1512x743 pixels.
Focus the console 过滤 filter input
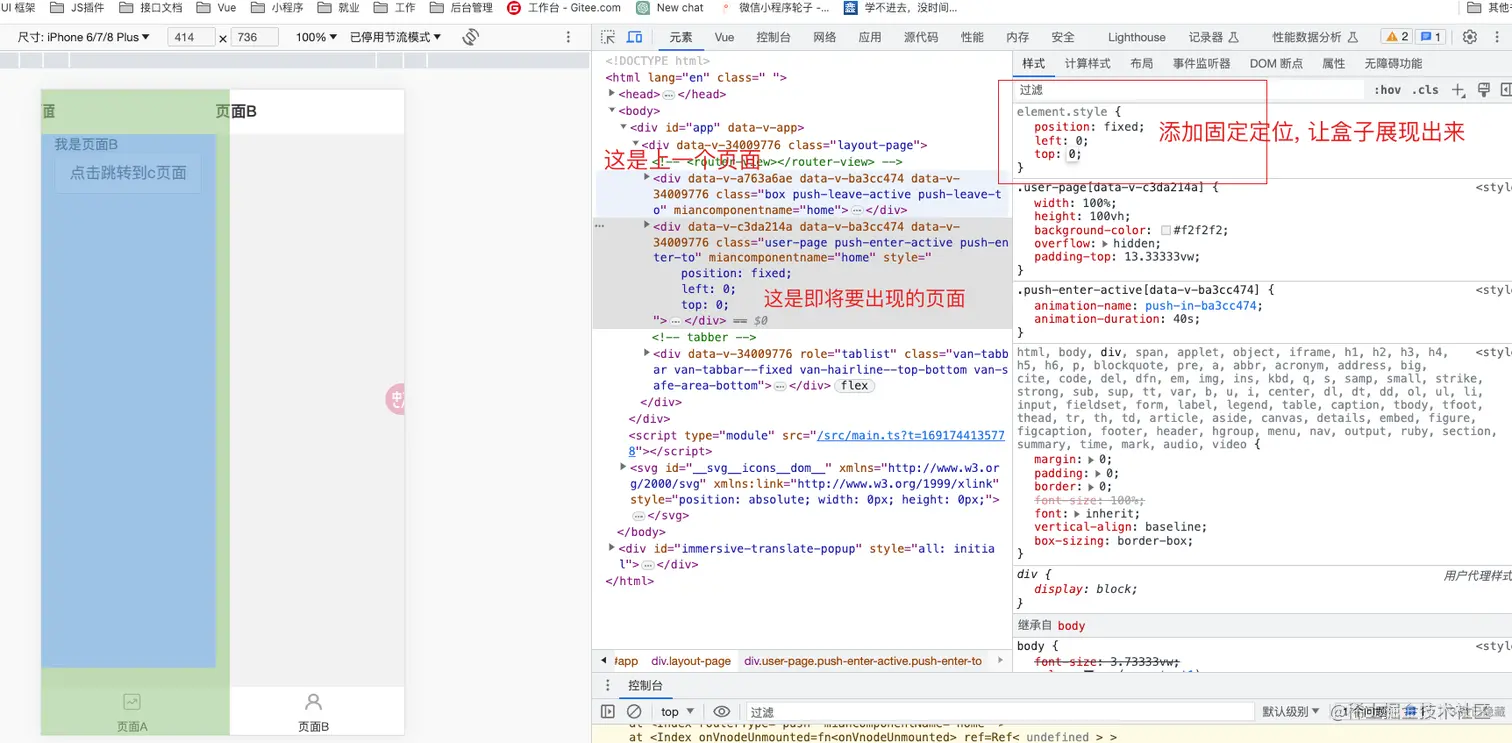point(1000,712)
